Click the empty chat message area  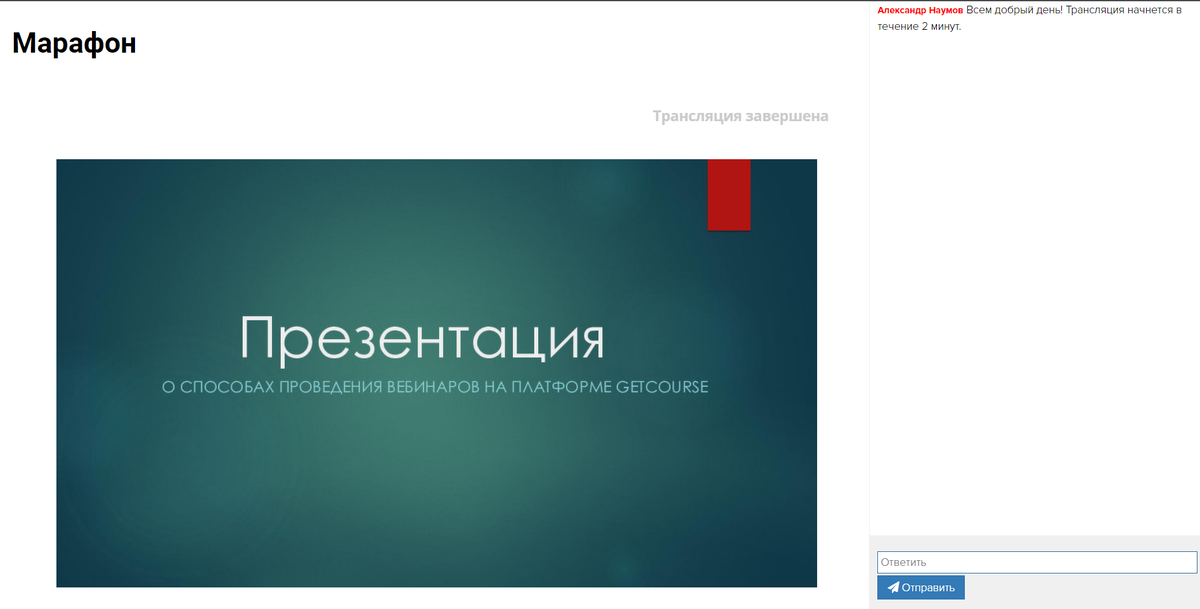pos(1035,280)
